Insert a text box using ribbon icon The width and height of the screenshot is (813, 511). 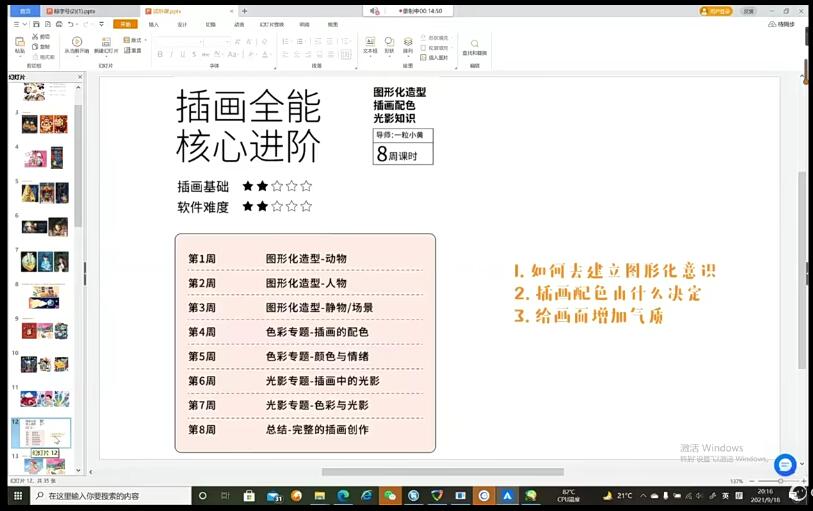point(370,44)
